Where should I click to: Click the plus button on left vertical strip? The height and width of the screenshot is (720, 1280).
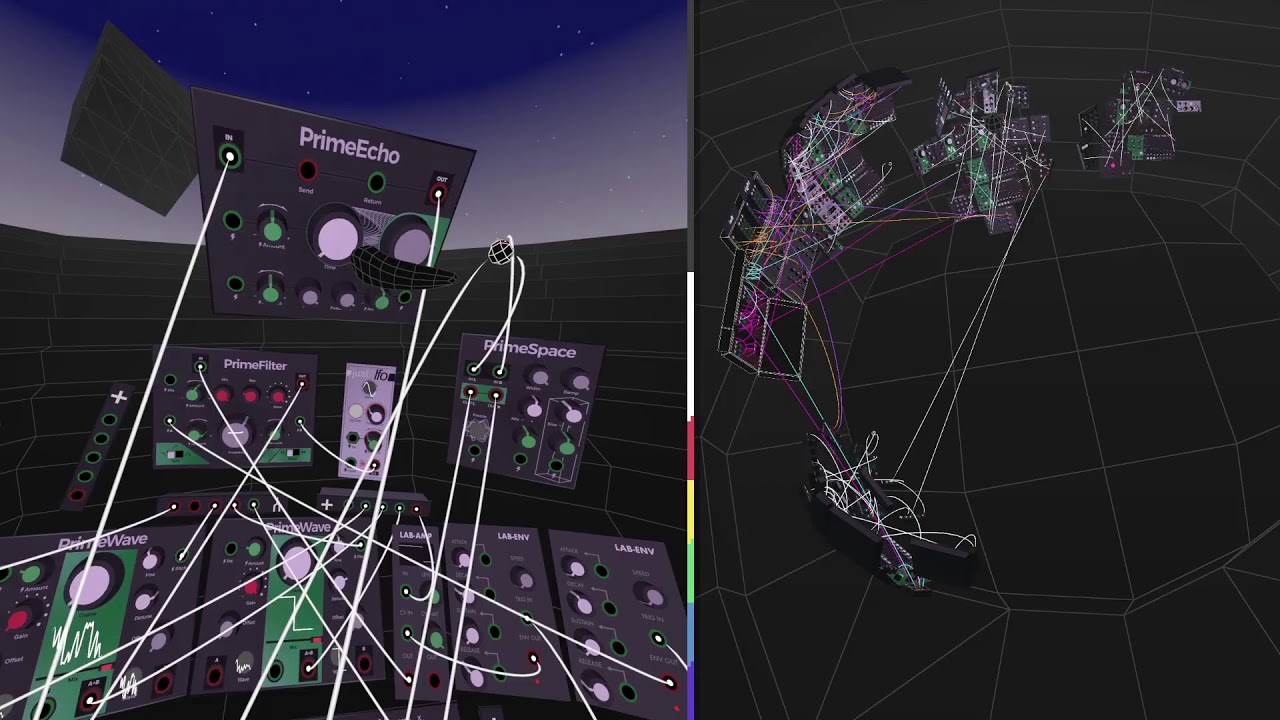tap(118, 397)
